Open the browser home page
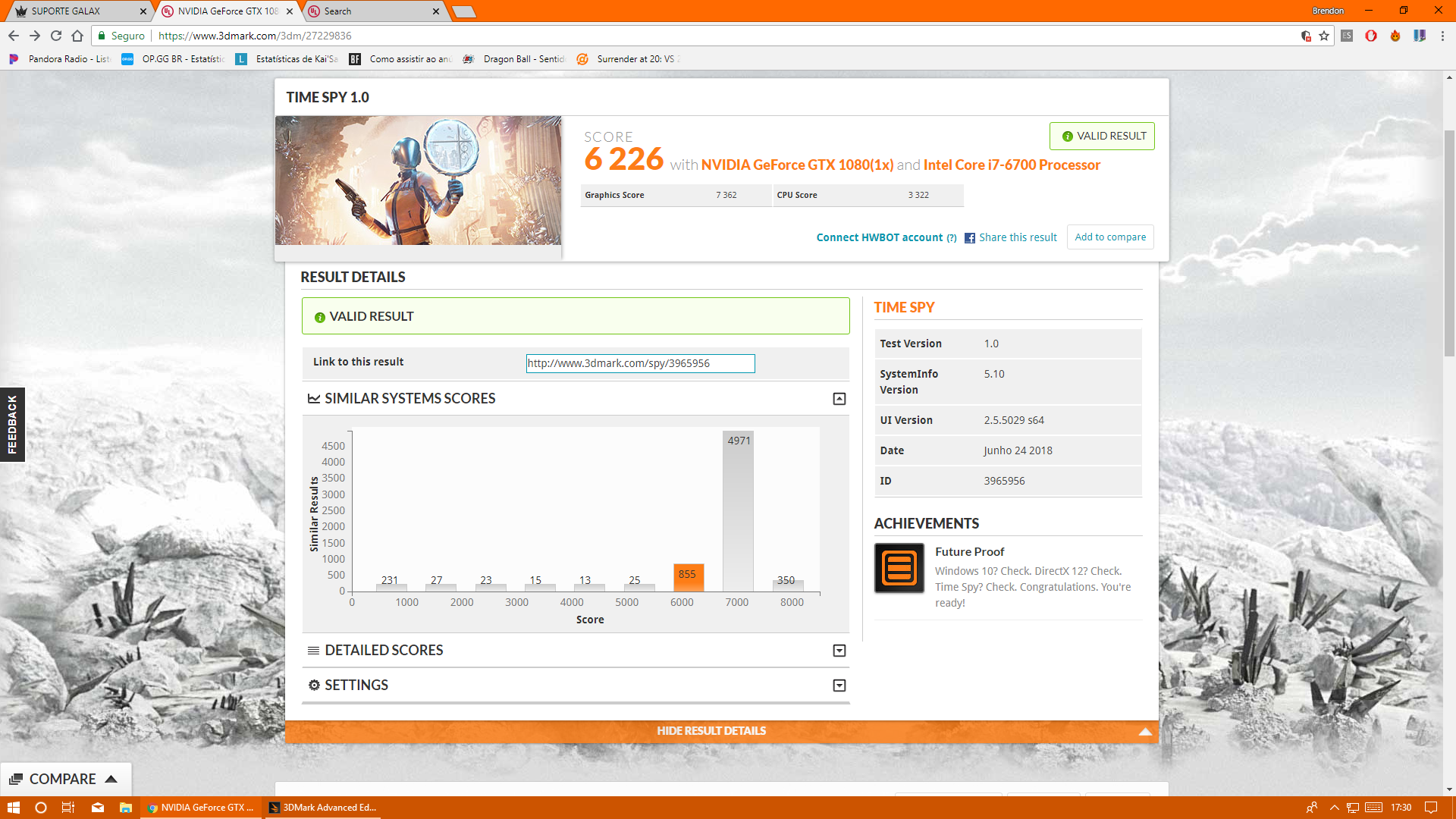The image size is (1456, 819). [77, 36]
